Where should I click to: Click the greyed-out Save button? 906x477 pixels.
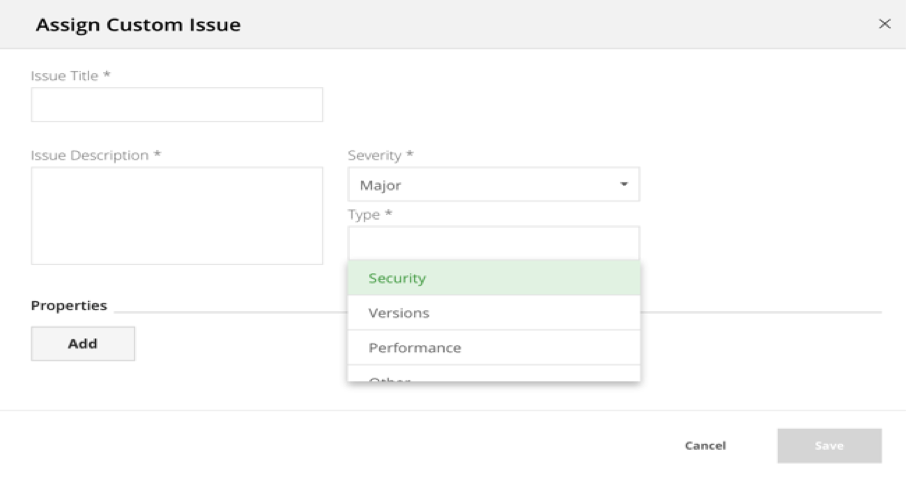pos(829,445)
